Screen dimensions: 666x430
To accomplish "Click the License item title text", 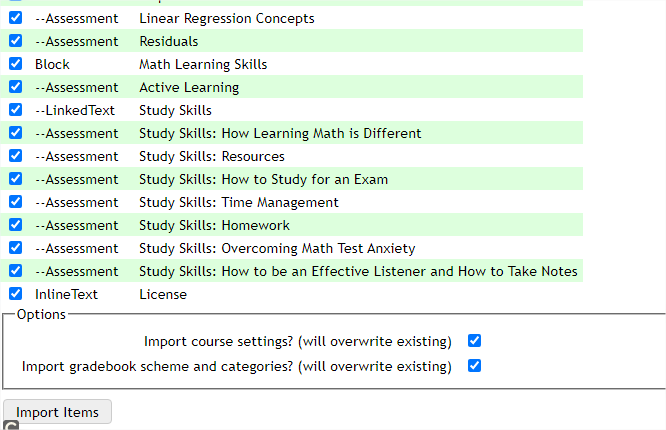I will pyautogui.click(x=163, y=294).
